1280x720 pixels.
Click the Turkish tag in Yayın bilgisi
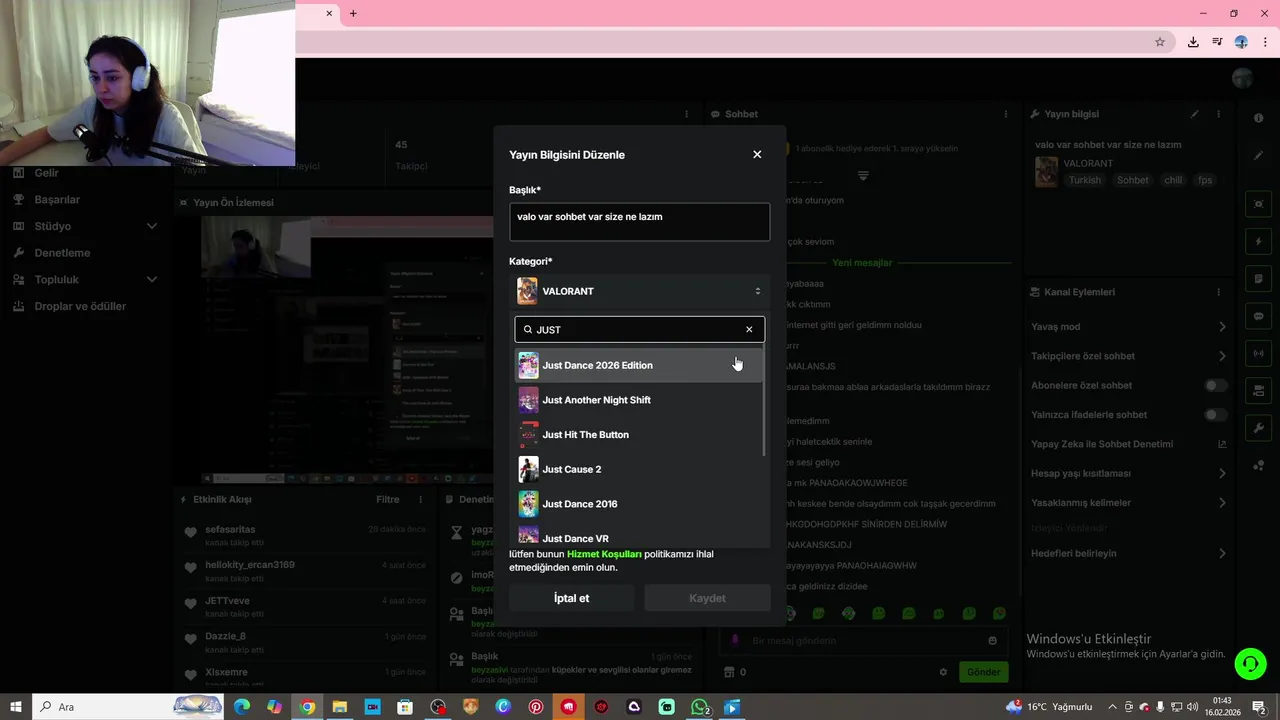click(1084, 180)
